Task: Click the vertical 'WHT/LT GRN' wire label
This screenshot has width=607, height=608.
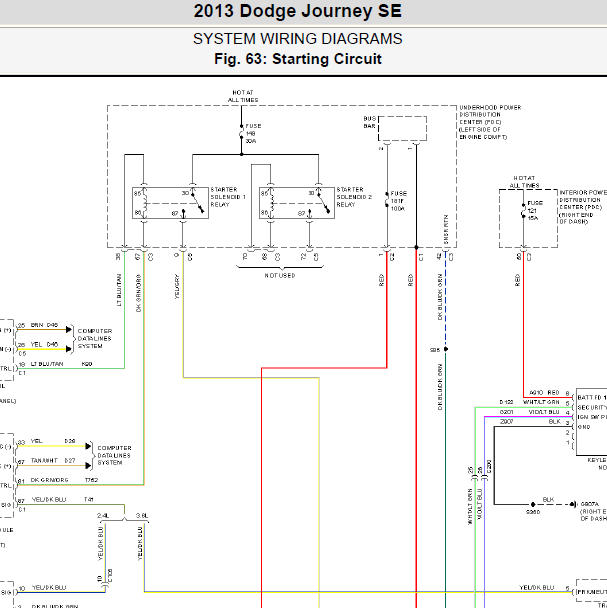Action: (x=470, y=506)
